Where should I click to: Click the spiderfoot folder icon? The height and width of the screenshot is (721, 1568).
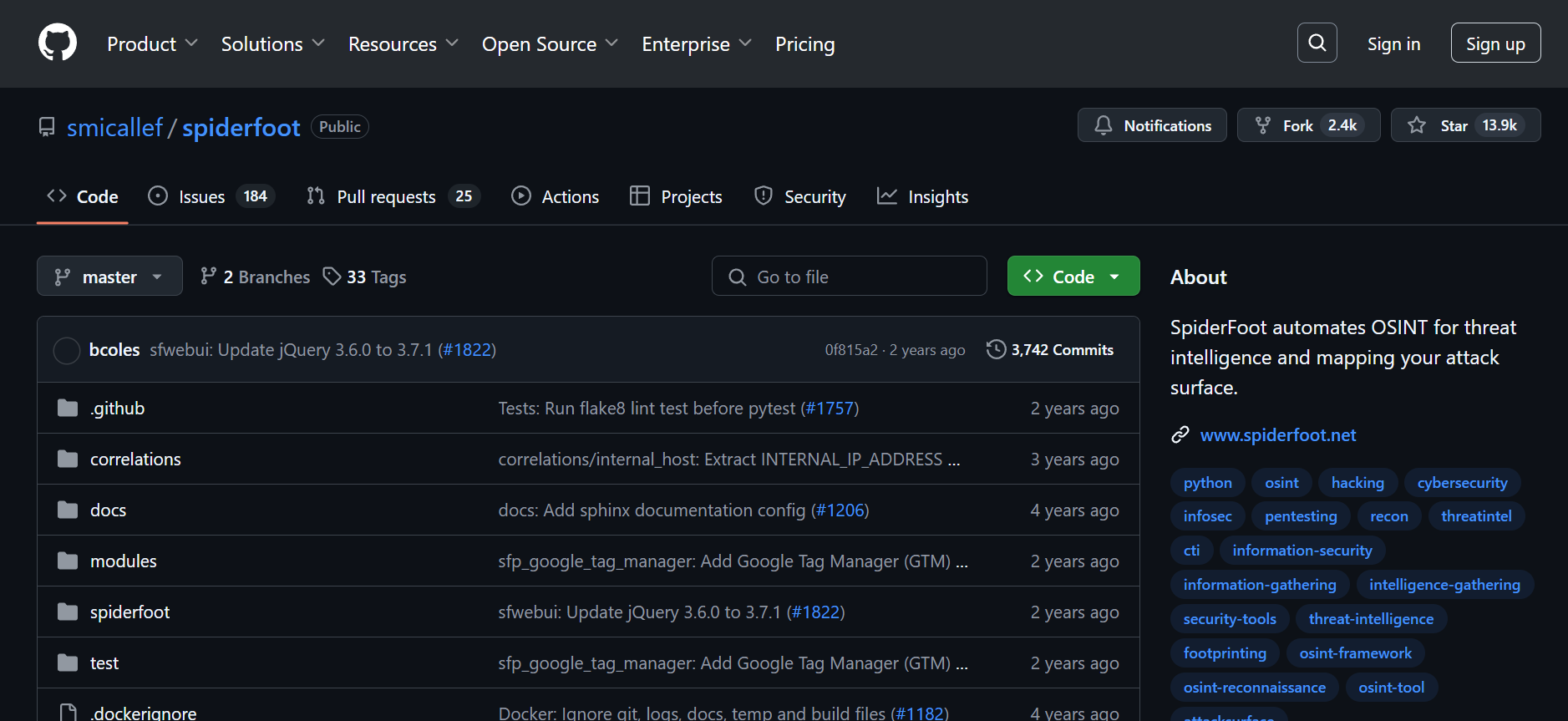coord(68,612)
